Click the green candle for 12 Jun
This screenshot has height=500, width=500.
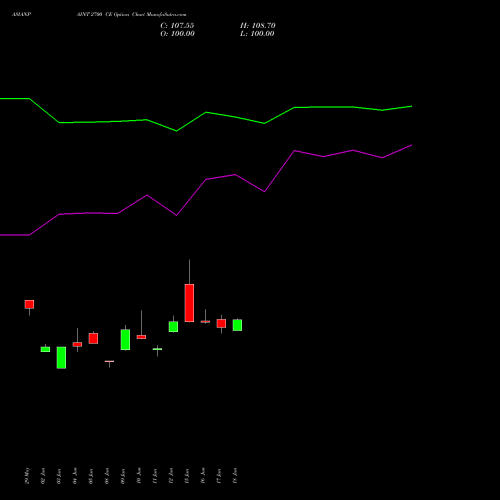click(173, 327)
